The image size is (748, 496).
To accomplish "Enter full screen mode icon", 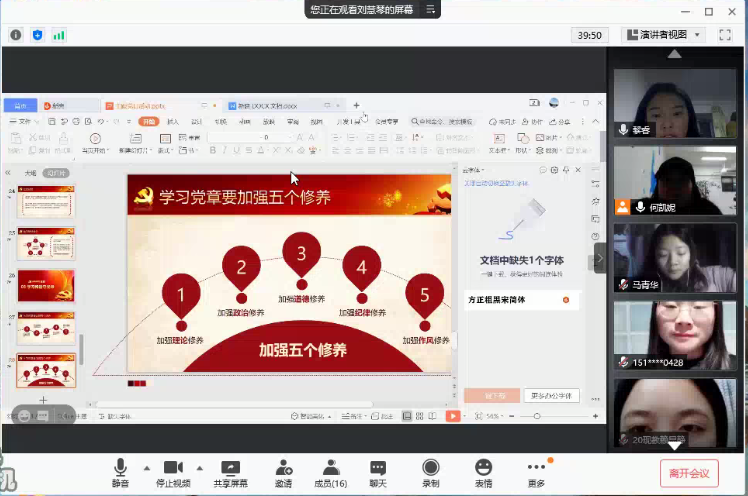I will coord(727,34).
